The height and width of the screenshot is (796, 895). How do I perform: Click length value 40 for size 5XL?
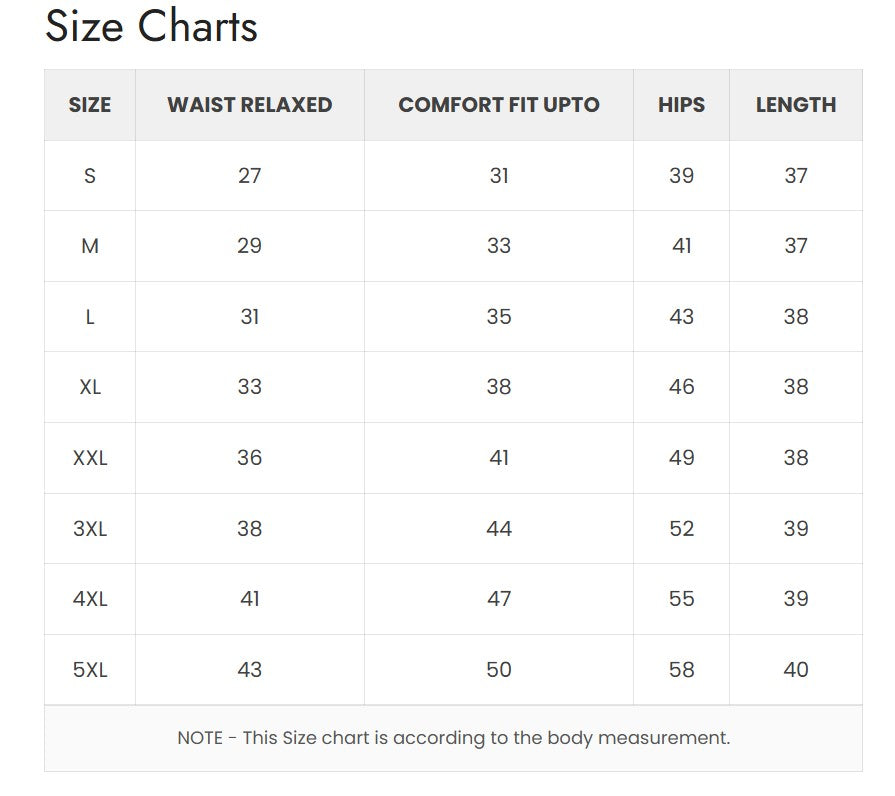pyautogui.click(x=796, y=670)
